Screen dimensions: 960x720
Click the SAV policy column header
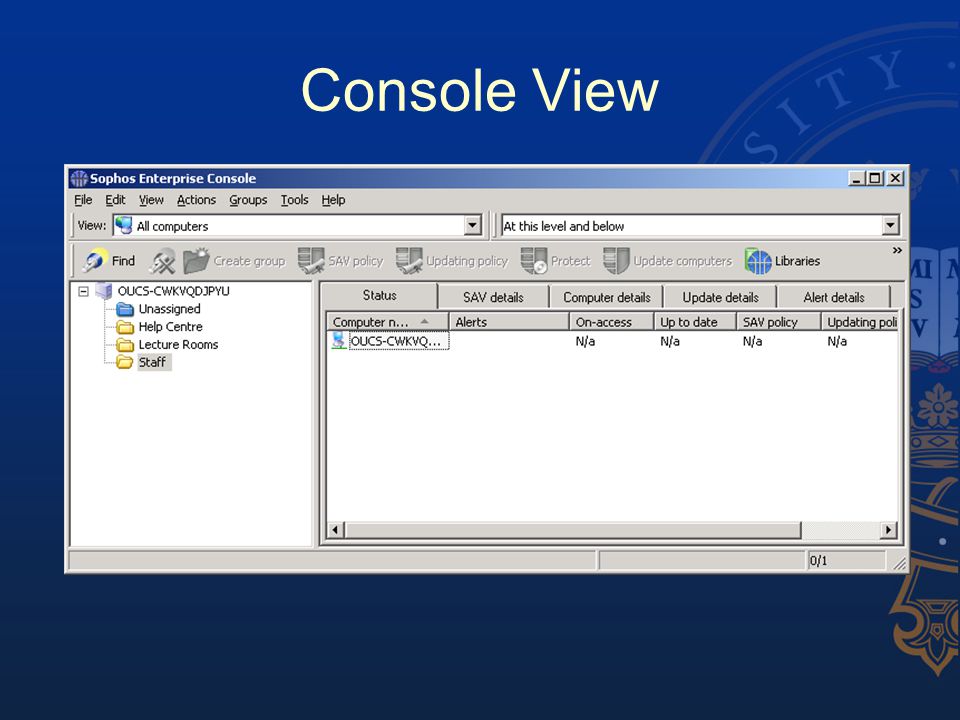point(779,322)
